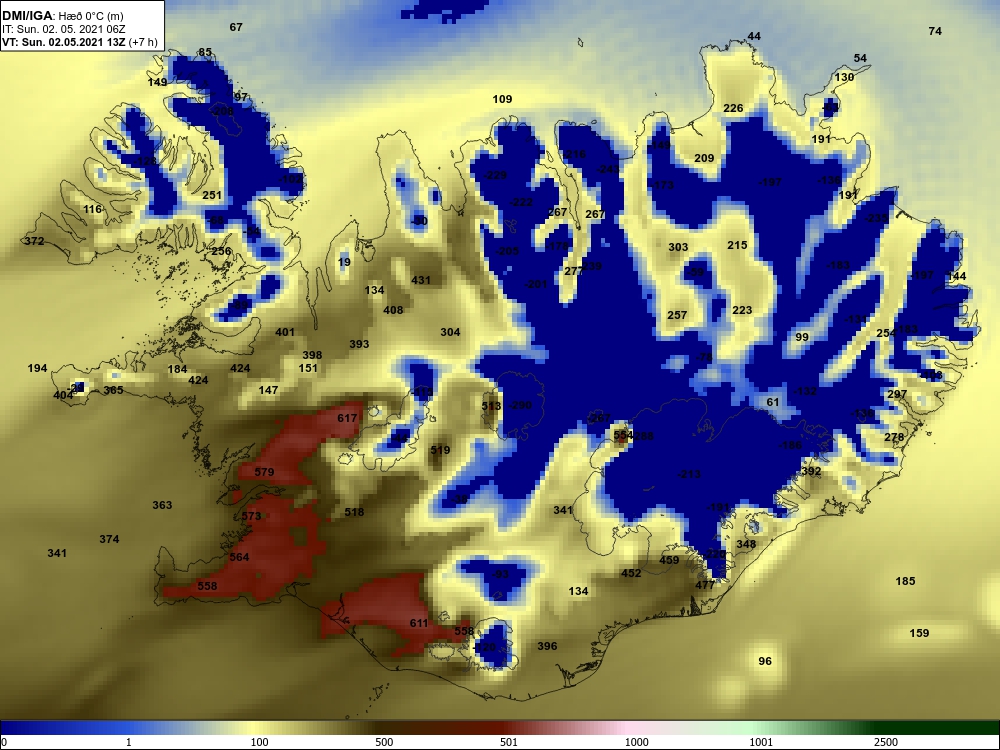Click the map value 573

(251, 515)
